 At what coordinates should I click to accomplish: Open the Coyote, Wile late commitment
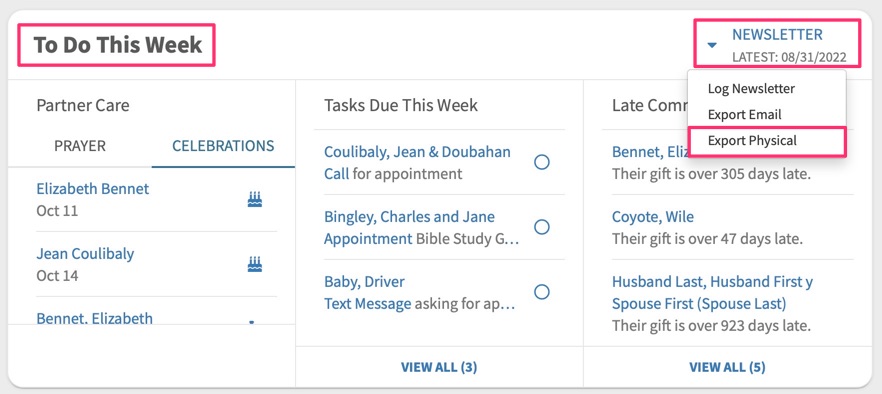(653, 217)
